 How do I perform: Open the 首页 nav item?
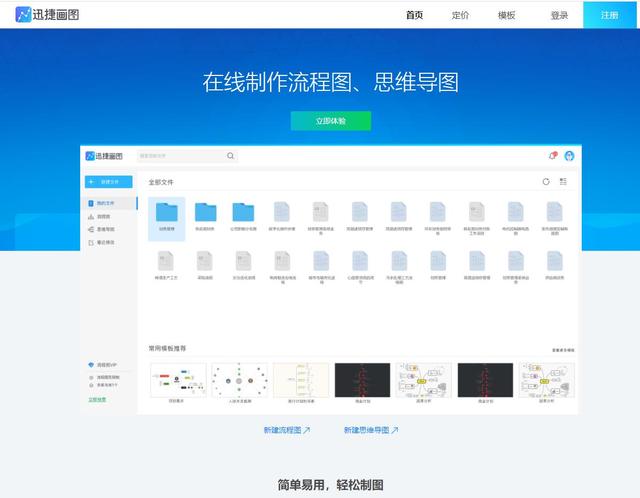414,16
